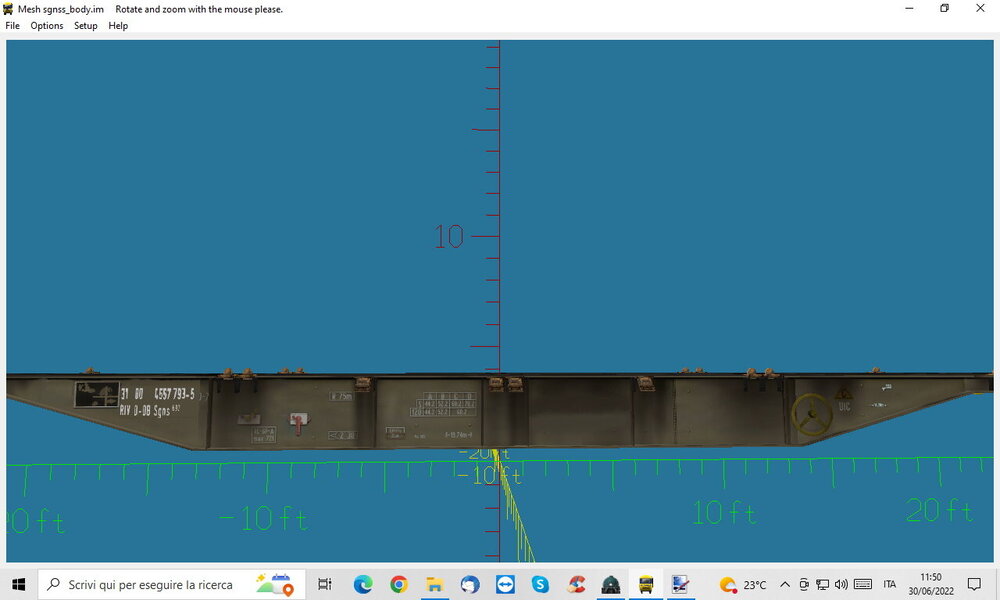The height and width of the screenshot is (600, 1000).
Task: Switch the ITA input language
Action: [x=890, y=584]
